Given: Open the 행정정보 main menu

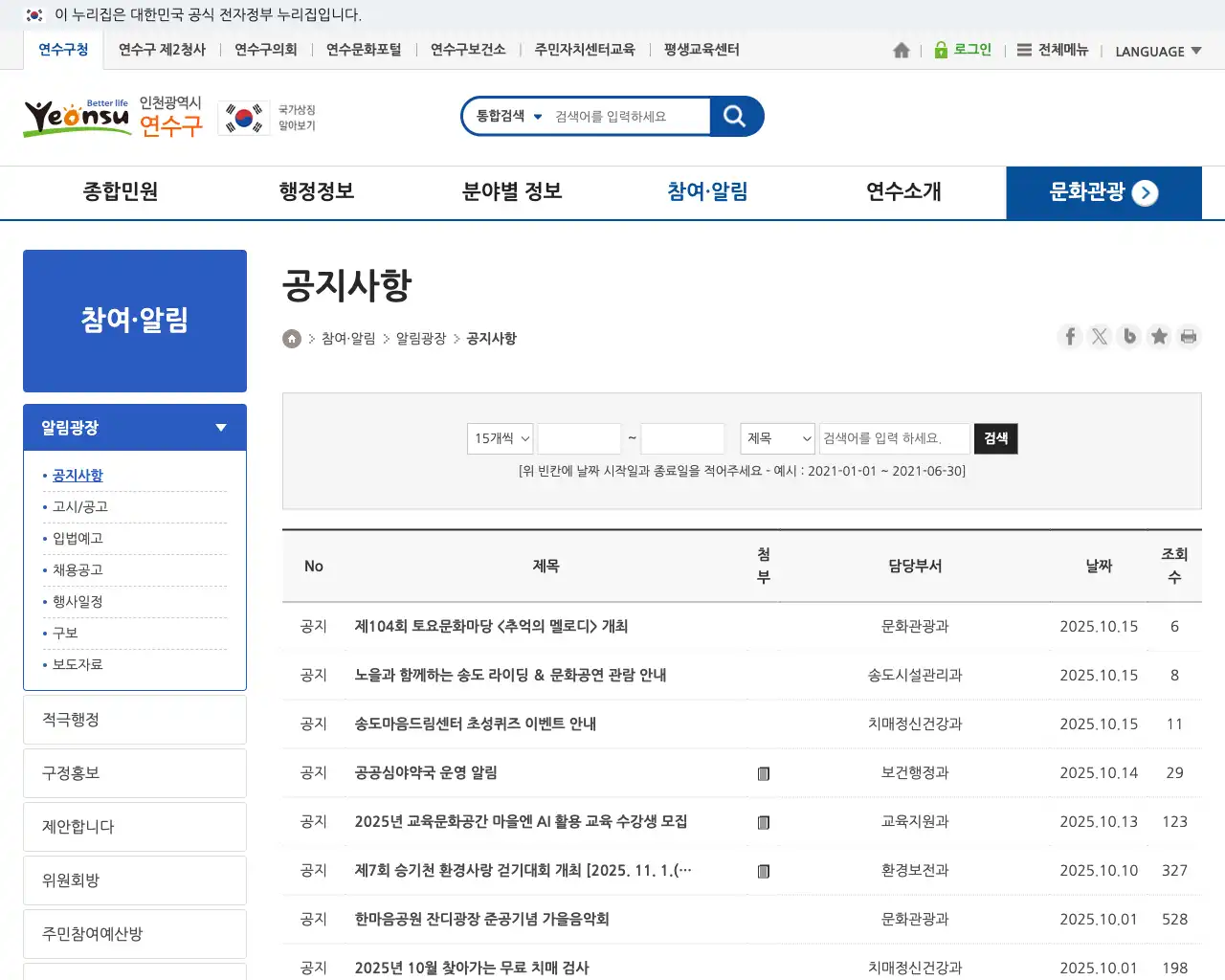Looking at the screenshot, I should pos(317,192).
